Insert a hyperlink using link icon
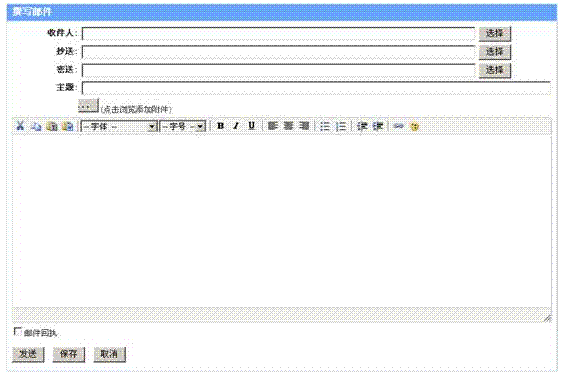This screenshot has width=571, height=376. (x=399, y=126)
